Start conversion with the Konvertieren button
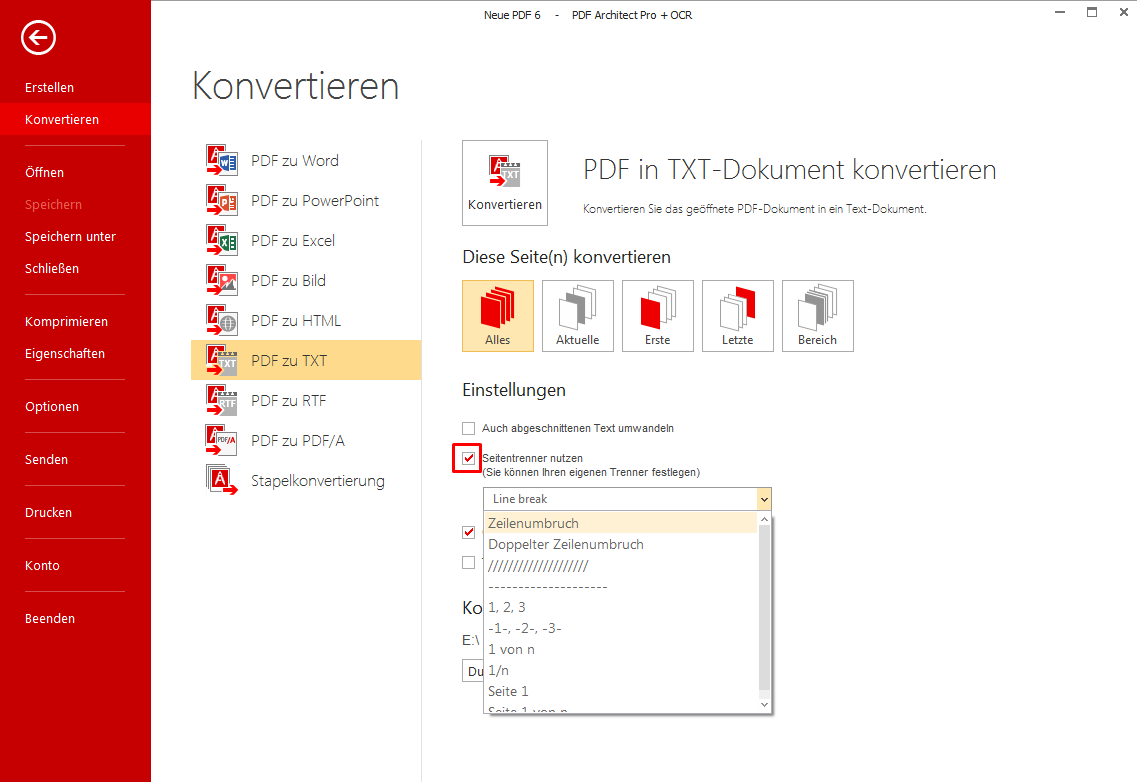Screen dimensions: 1137x782 click(505, 183)
